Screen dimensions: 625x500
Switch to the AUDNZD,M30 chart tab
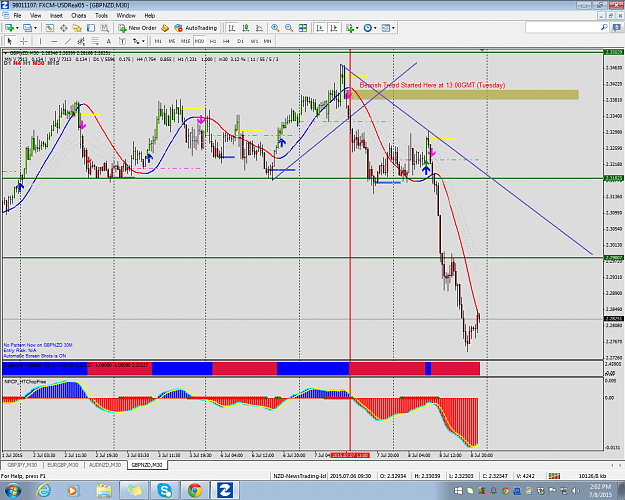[105, 465]
